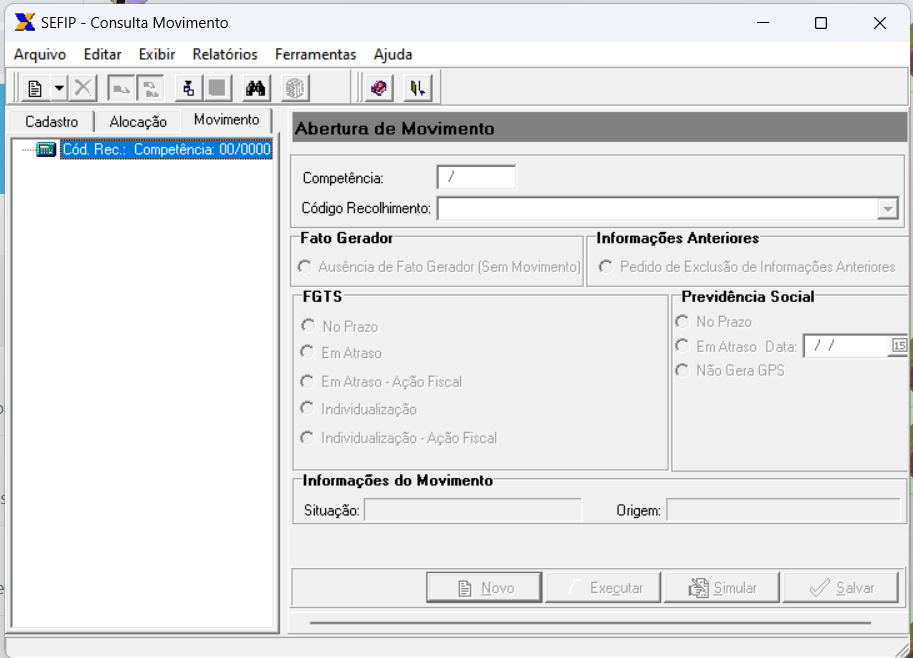This screenshot has height=658, width=913.
Task: Click the calculator icon in the tree
Action: point(46,149)
